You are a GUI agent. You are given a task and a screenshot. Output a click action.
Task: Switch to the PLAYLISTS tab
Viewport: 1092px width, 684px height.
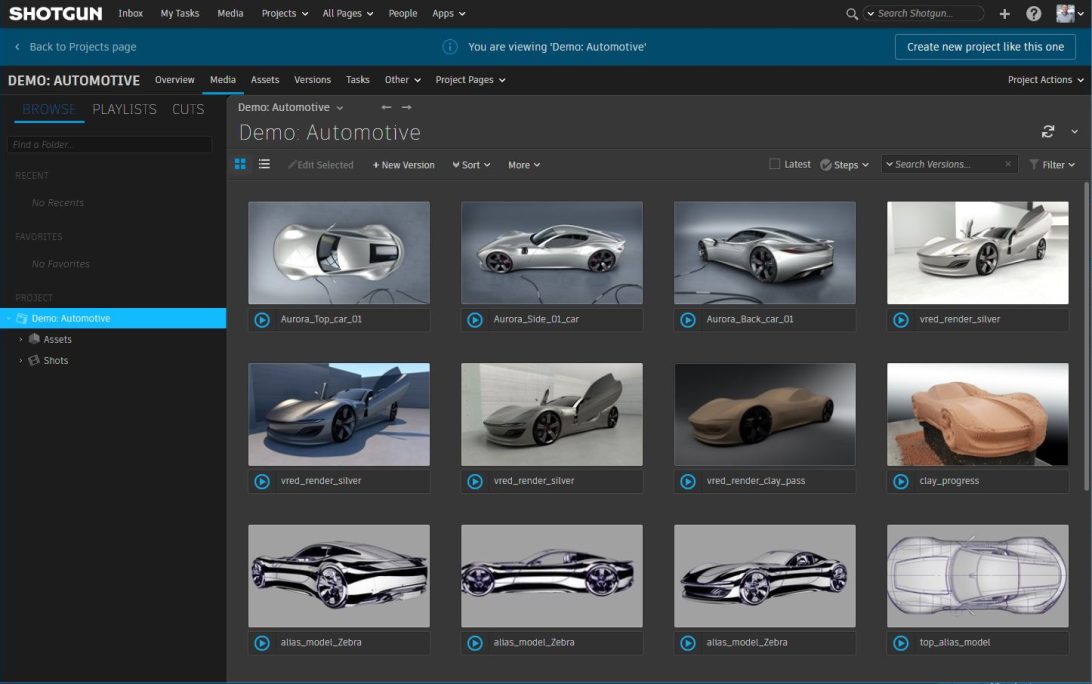coord(124,110)
